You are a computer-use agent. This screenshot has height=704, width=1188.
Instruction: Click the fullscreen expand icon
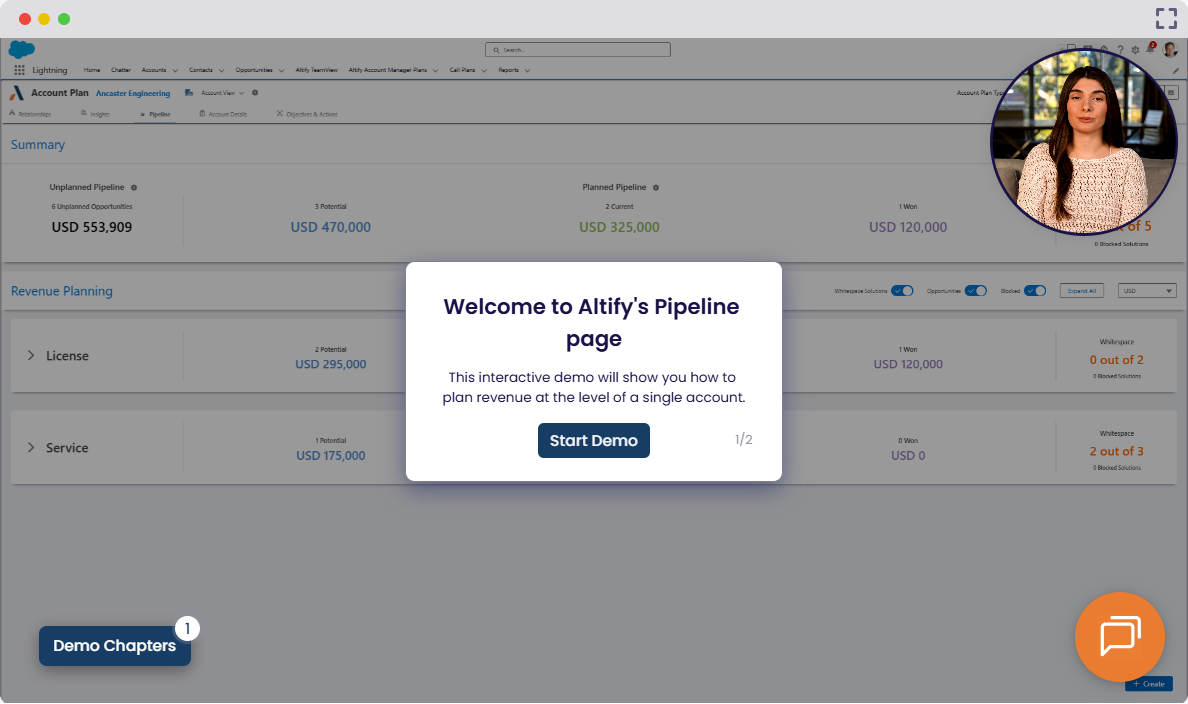pos(1166,18)
